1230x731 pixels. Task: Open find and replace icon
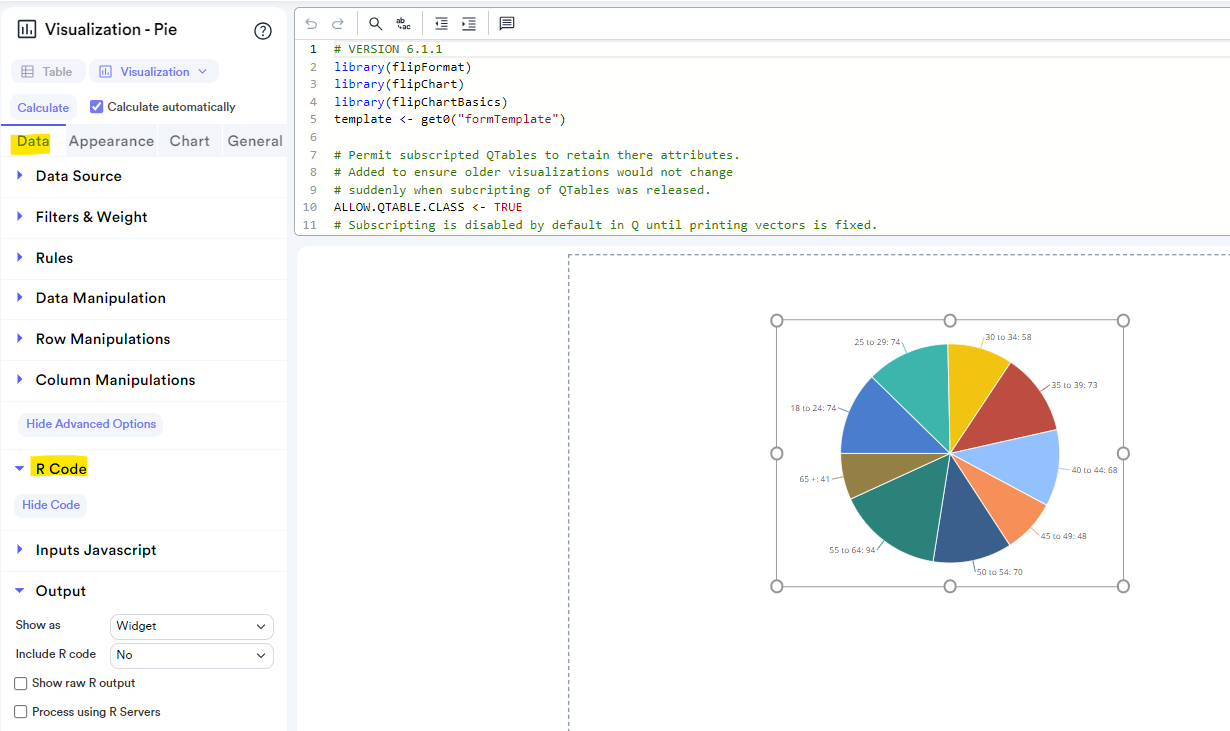point(403,23)
